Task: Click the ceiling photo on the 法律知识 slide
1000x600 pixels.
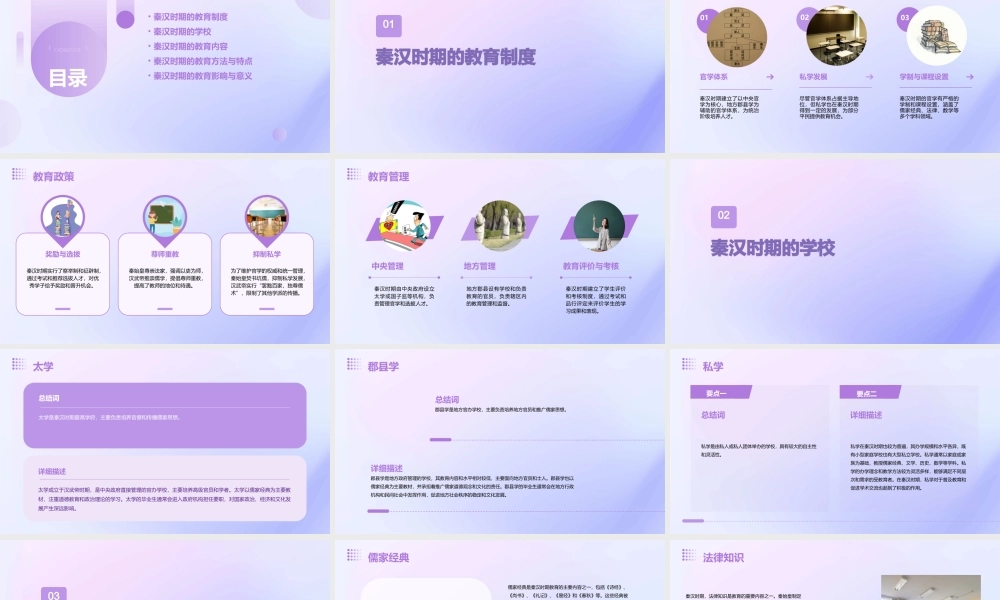Action: click(x=930, y=587)
